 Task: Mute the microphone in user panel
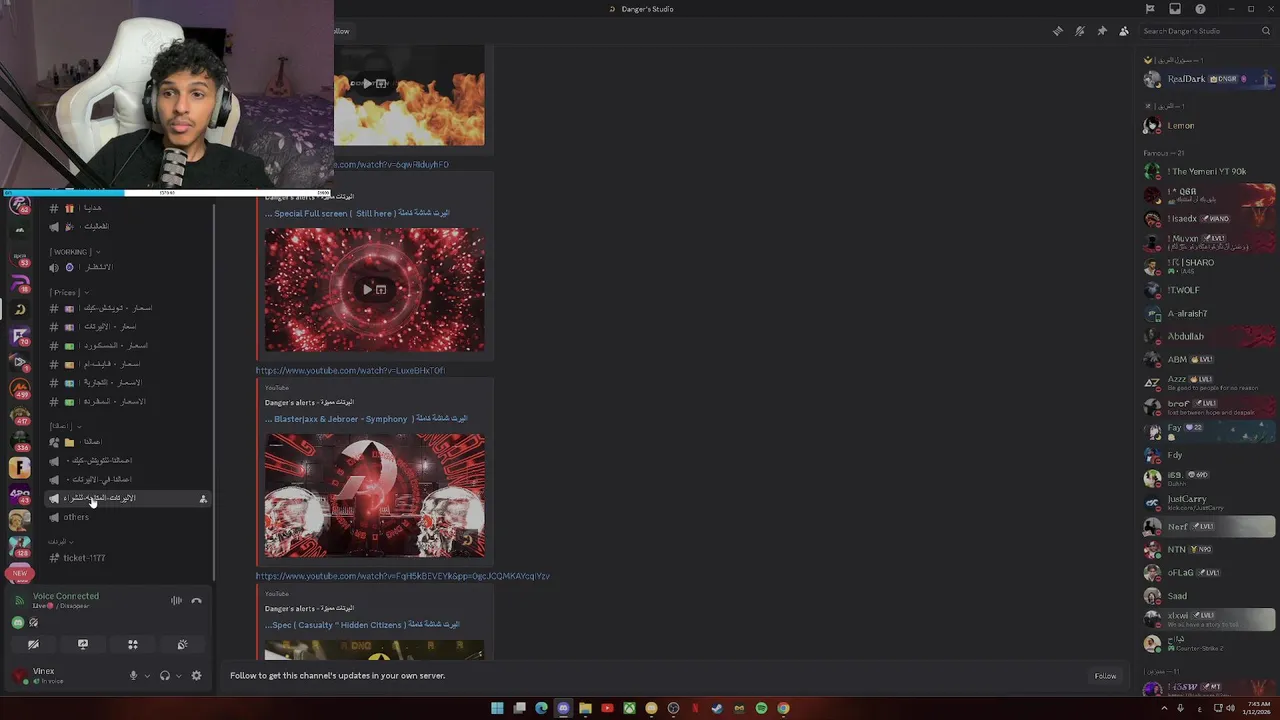tap(133, 676)
